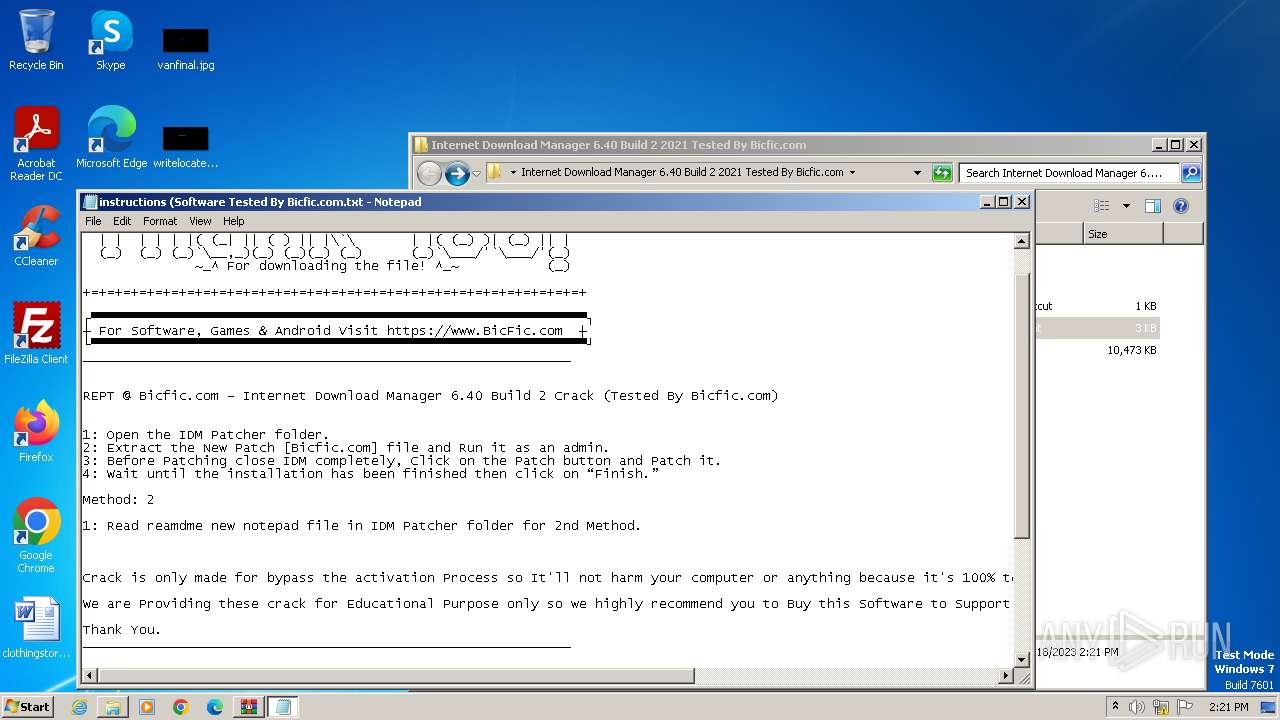1280x720 pixels.
Task: Open the Recycle Bin desktop icon
Action: pos(36,40)
